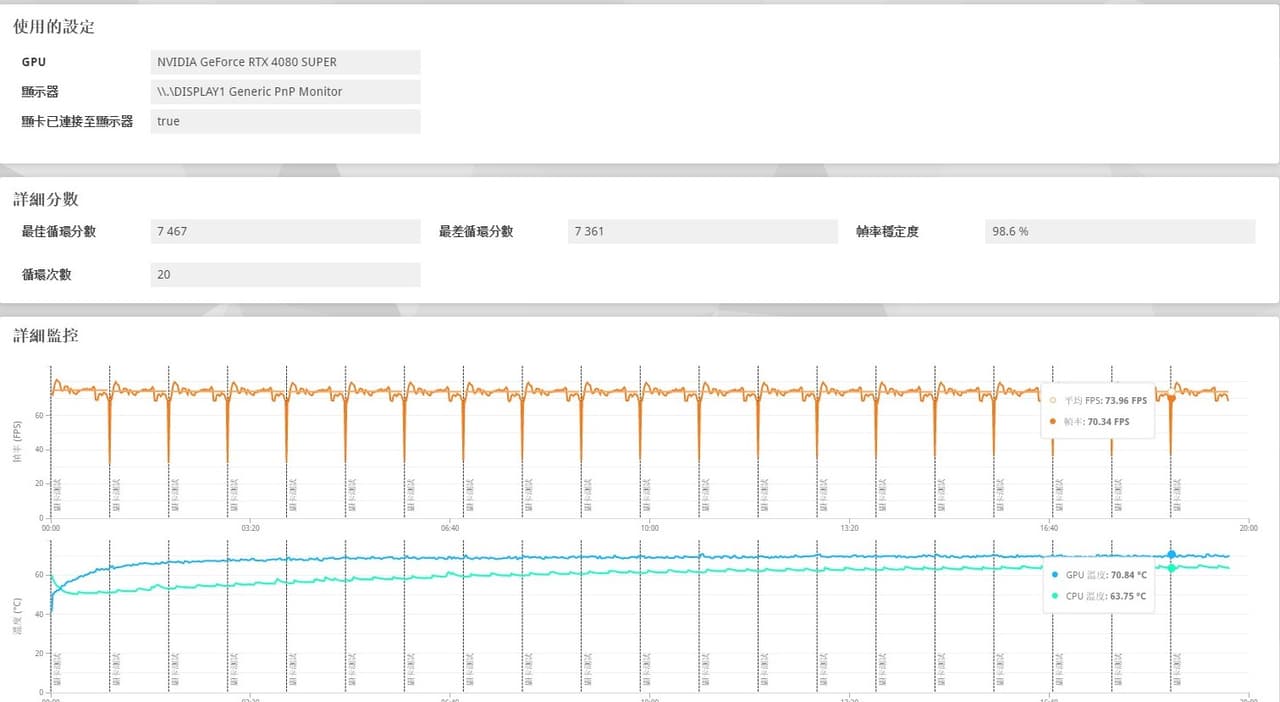Click the display field with Generic PnP Monitor

[285, 92]
